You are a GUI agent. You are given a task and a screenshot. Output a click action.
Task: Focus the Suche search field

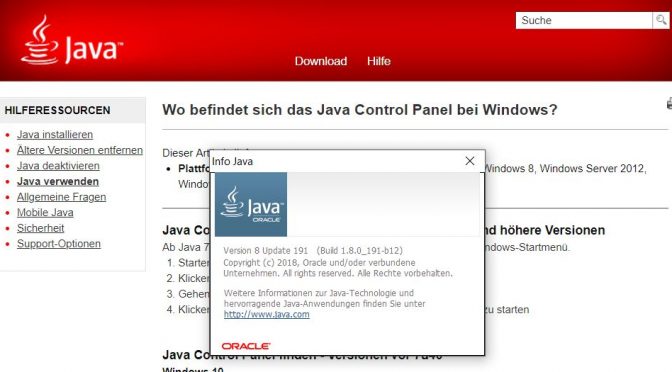(584, 20)
